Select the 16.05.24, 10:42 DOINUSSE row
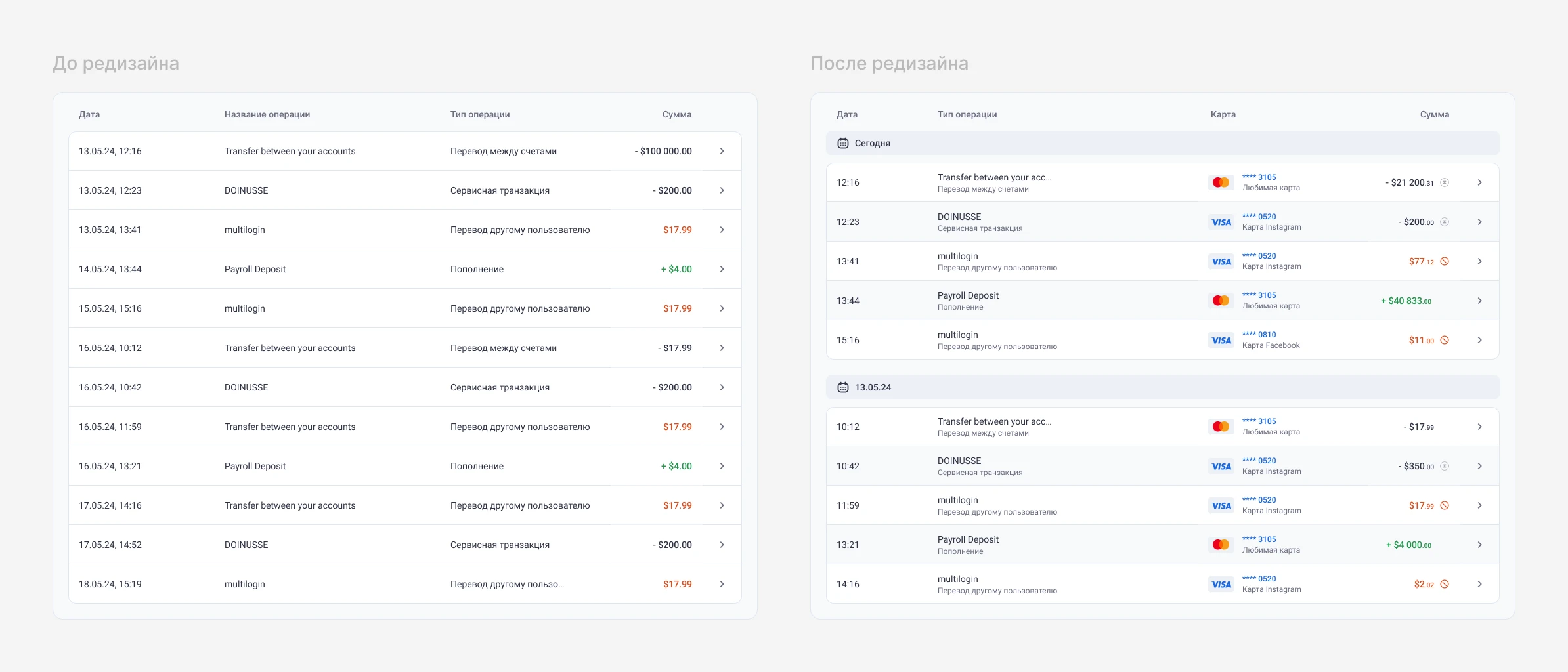The width and height of the screenshot is (1568, 672). coord(405,387)
